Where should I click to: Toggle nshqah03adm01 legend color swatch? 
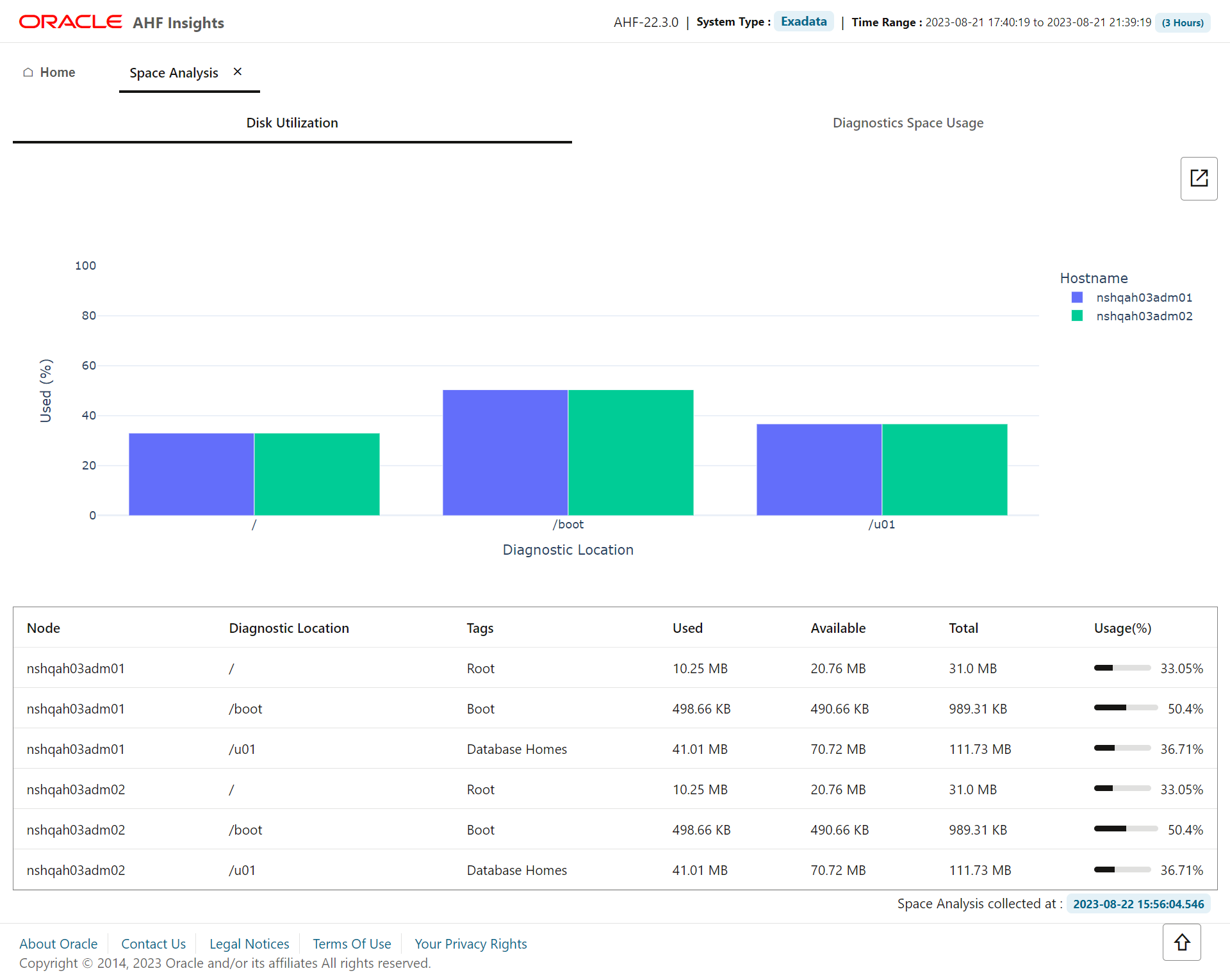1077,297
